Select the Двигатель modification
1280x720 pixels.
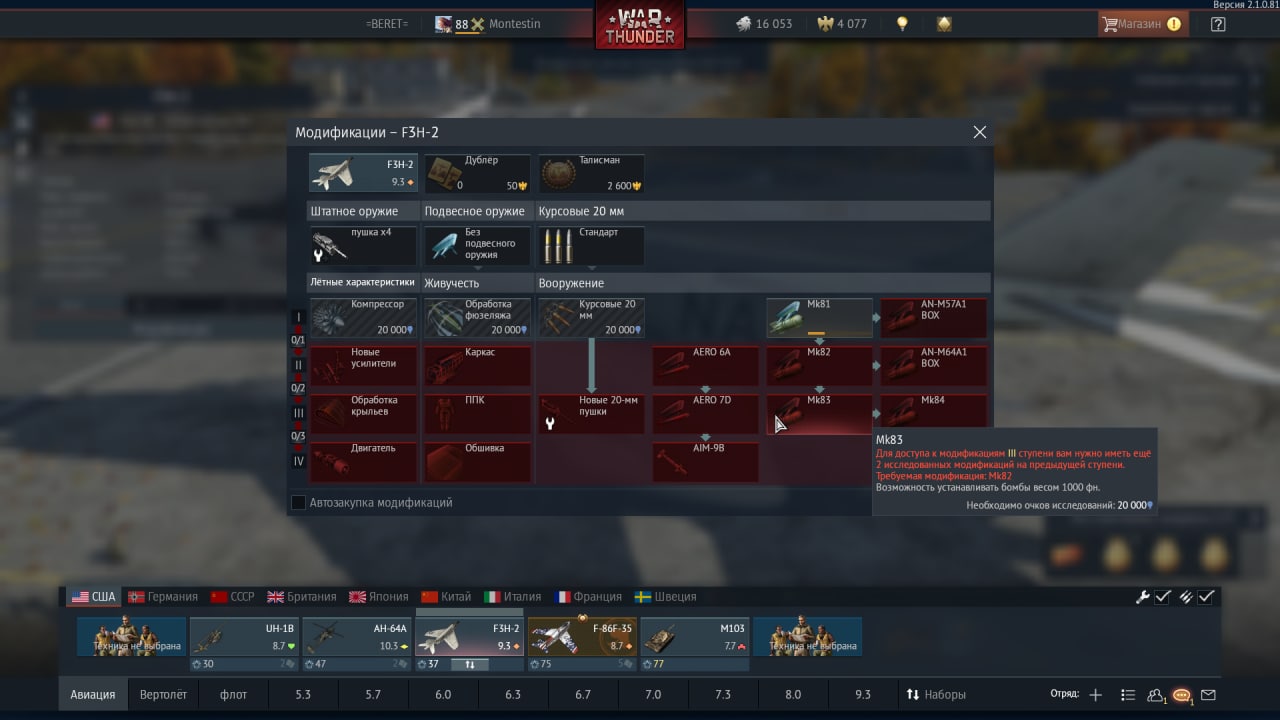363,462
